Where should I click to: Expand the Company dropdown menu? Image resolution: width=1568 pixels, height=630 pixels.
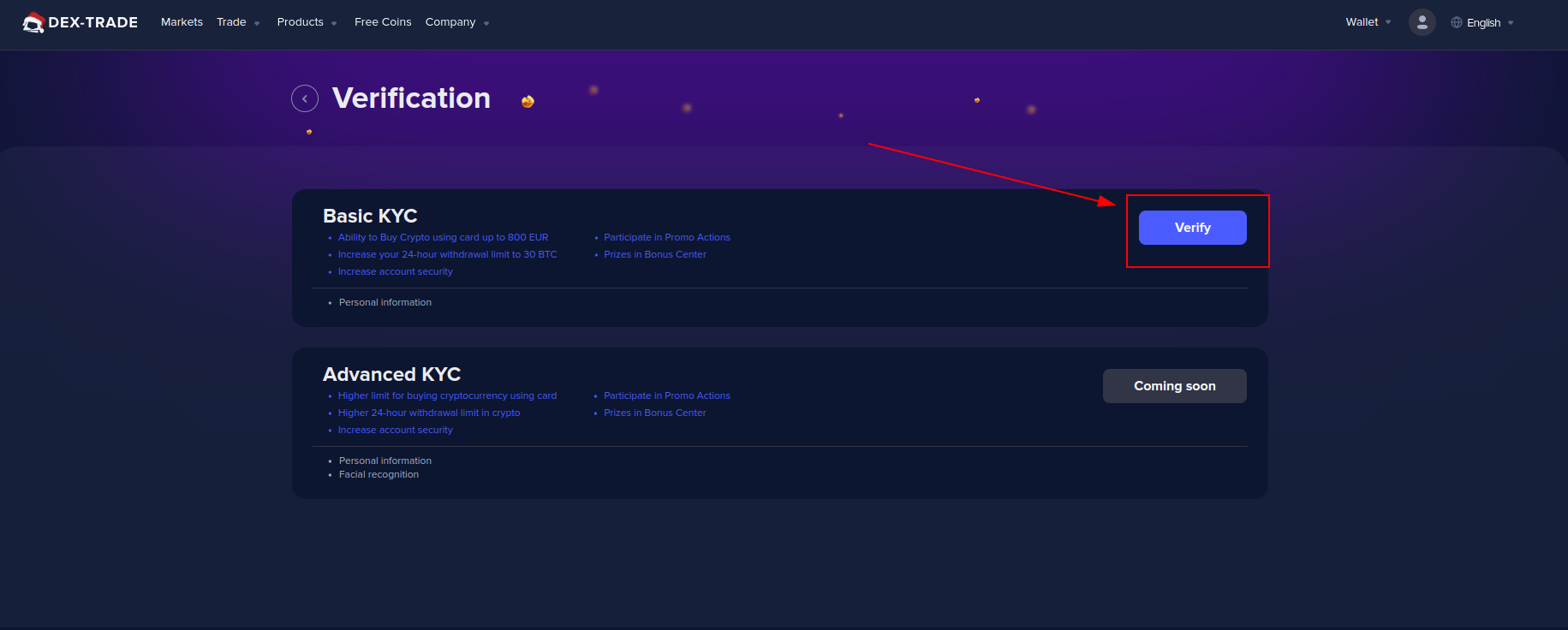(x=457, y=22)
